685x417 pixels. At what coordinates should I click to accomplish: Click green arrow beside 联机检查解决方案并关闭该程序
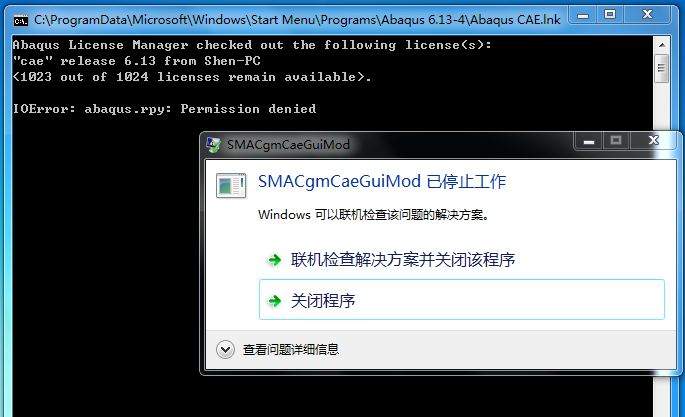(x=274, y=260)
